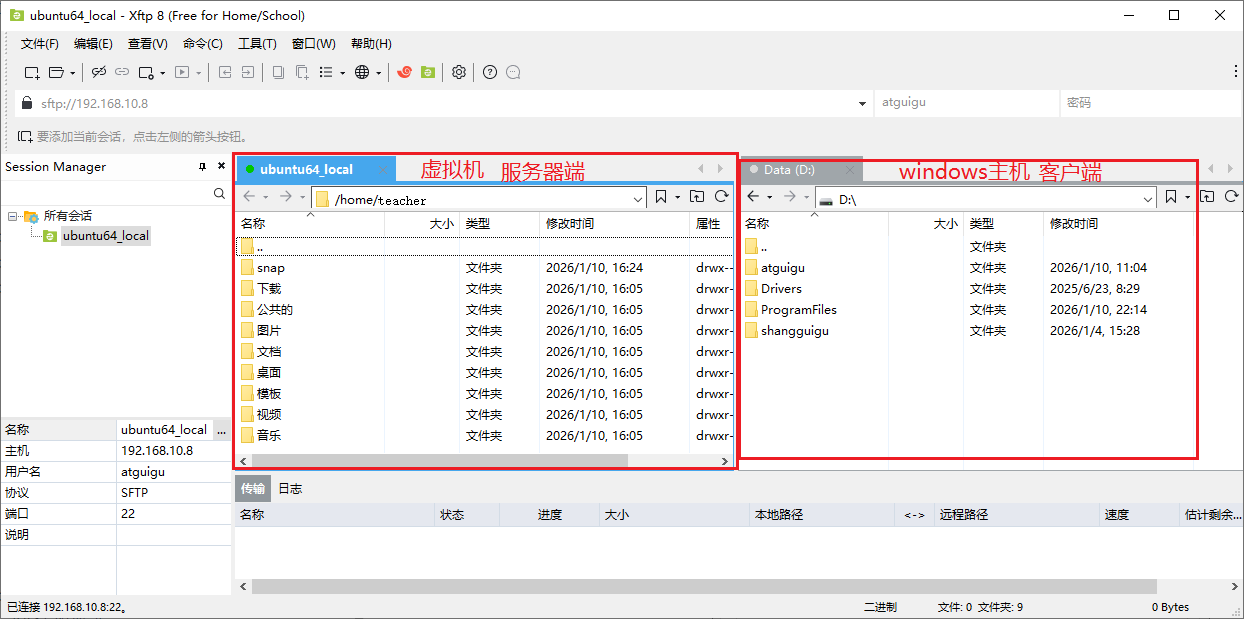The width and height of the screenshot is (1244, 619).
Task: Click the green Xftp new window icon
Action: 428,72
